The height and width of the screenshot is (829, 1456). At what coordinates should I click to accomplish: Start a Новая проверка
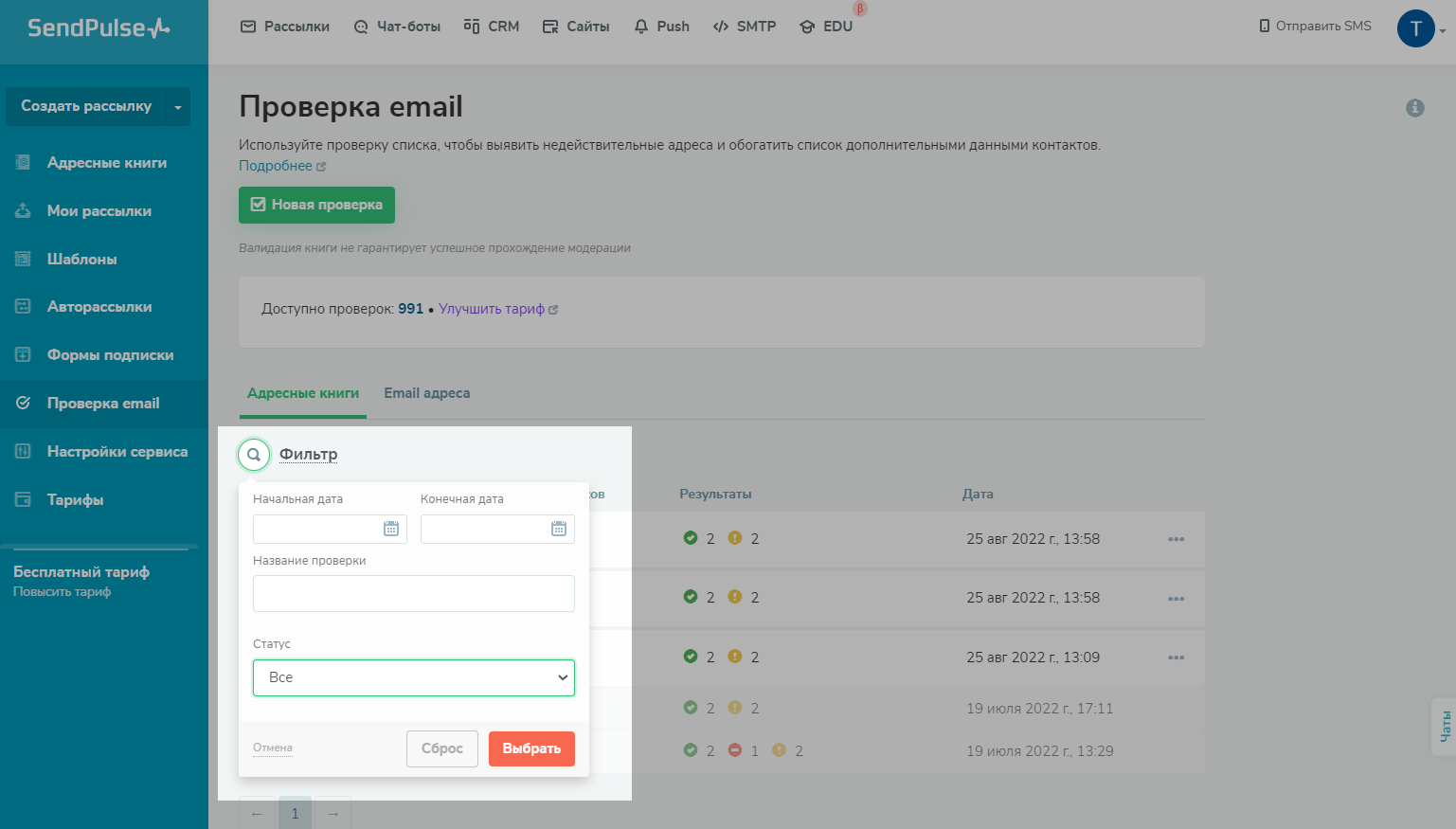tap(316, 205)
